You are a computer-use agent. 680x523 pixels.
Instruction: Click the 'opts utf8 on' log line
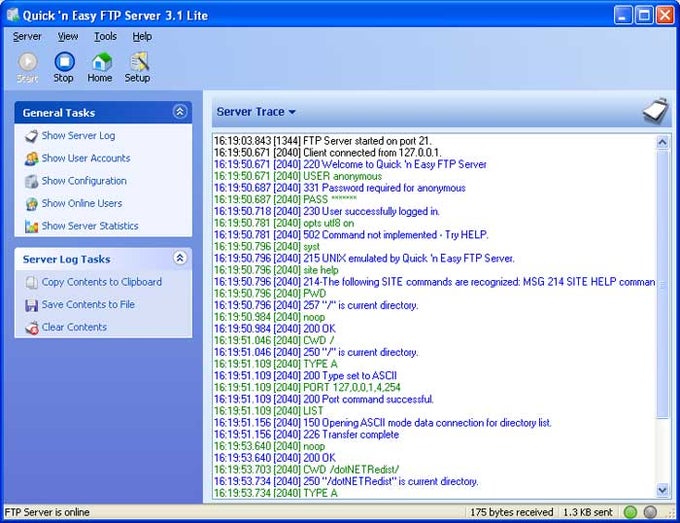pyautogui.click(x=284, y=223)
